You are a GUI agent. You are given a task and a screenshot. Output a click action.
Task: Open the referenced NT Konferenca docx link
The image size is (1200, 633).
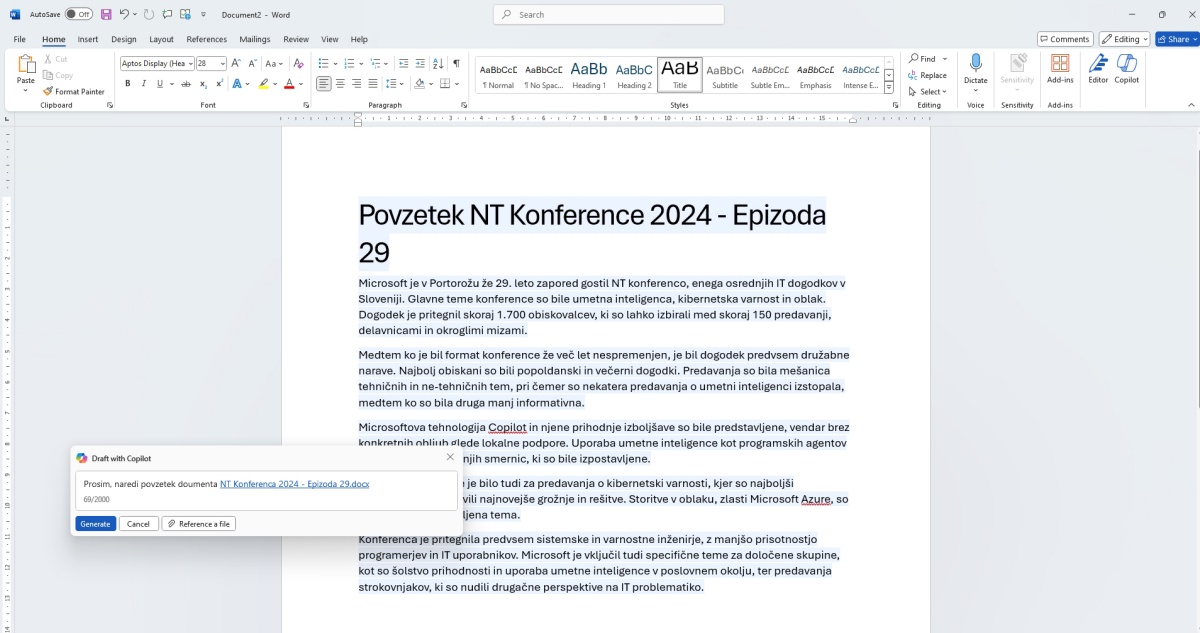(x=295, y=484)
